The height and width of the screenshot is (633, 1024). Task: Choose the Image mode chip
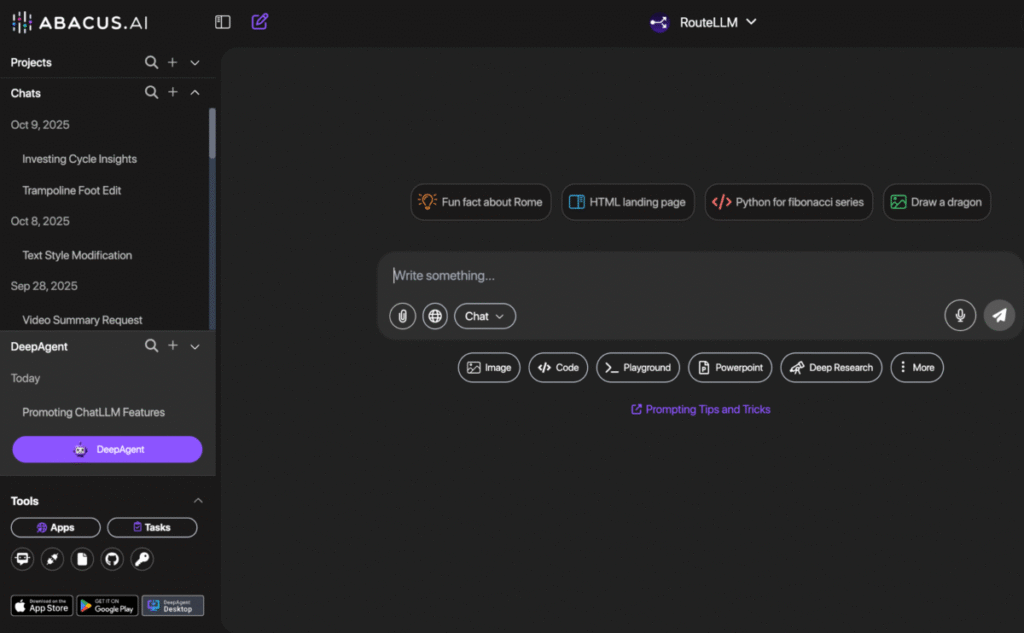489,367
